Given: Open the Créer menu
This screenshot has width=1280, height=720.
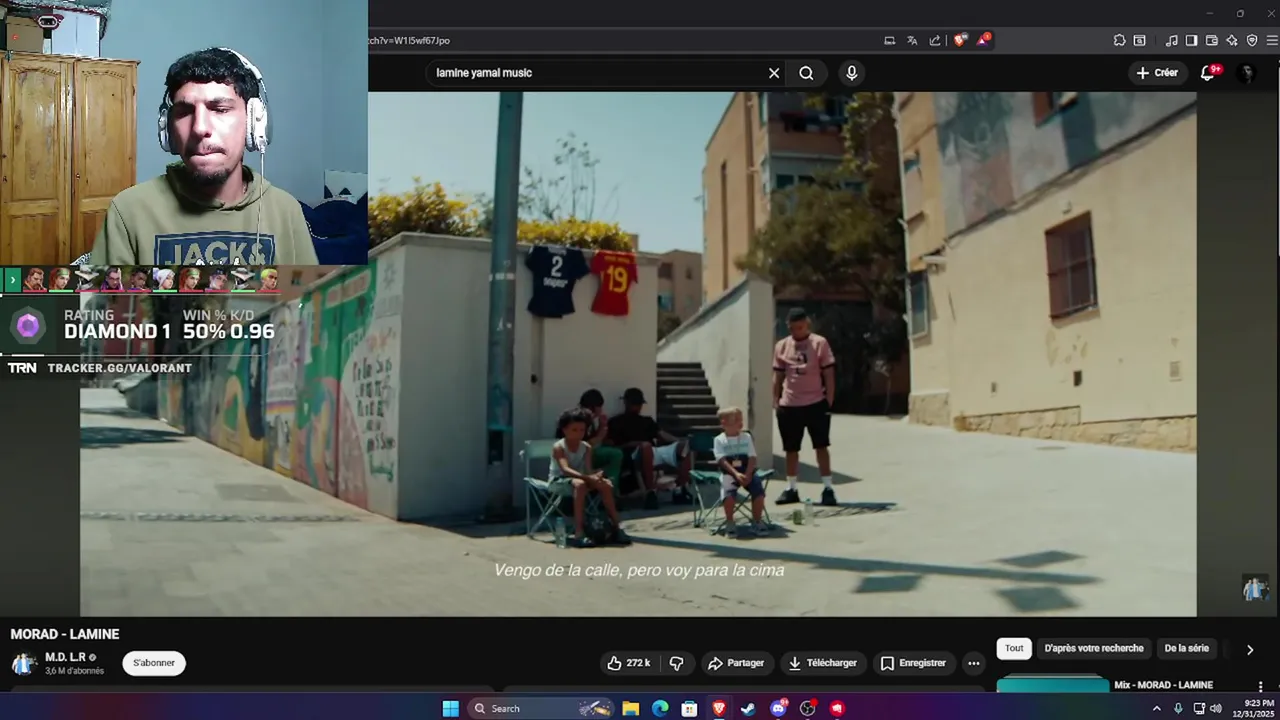Looking at the screenshot, I should pyautogui.click(x=1157, y=73).
